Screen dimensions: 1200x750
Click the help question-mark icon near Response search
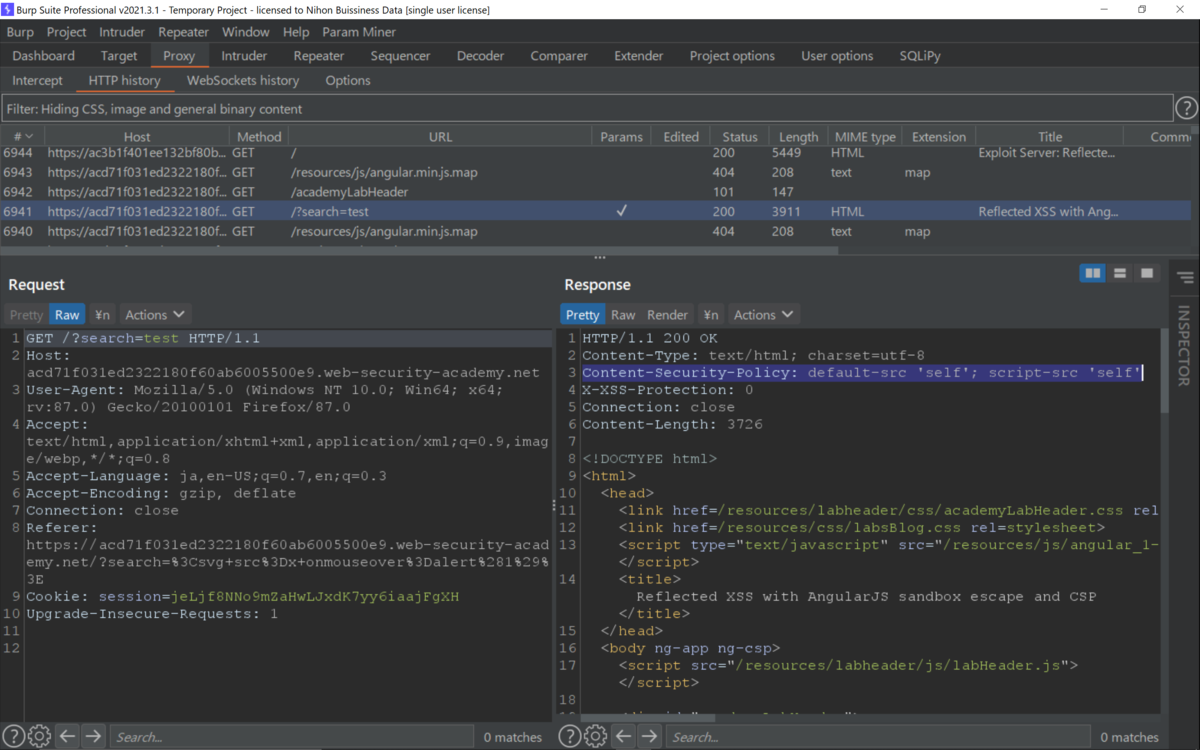pos(569,736)
